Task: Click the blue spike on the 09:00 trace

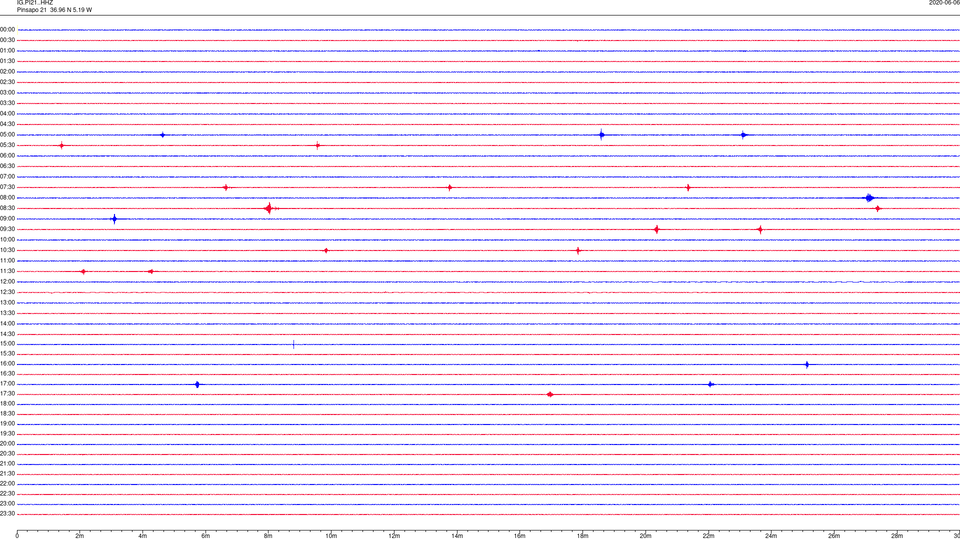Action: tap(114, 219)
